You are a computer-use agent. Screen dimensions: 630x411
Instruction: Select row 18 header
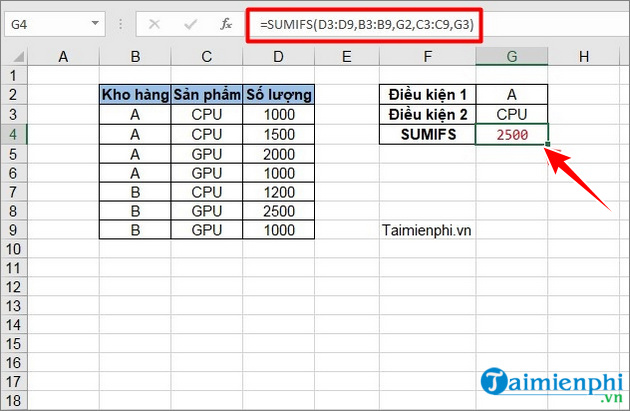[x=14, y=401]
